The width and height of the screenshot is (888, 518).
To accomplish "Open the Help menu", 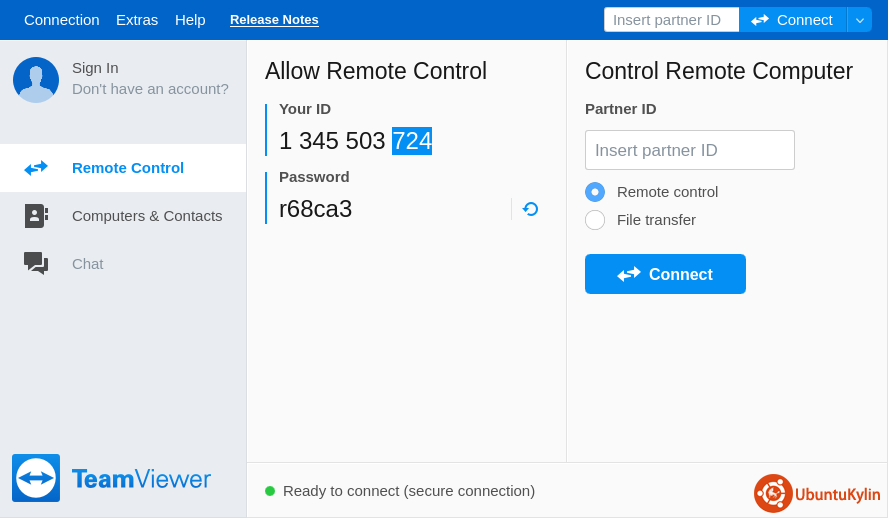I will point(190,20).
